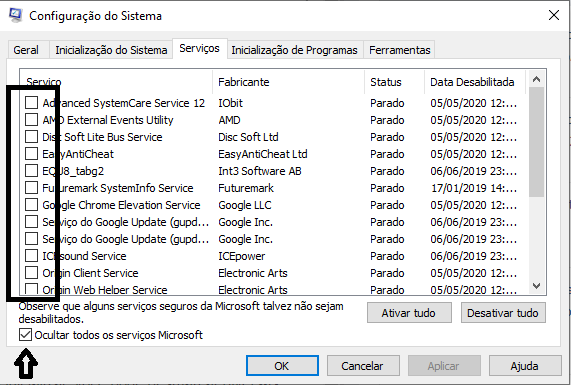Click the Ativar tudo button
571x385 pixels.
[x=409, y=313]
